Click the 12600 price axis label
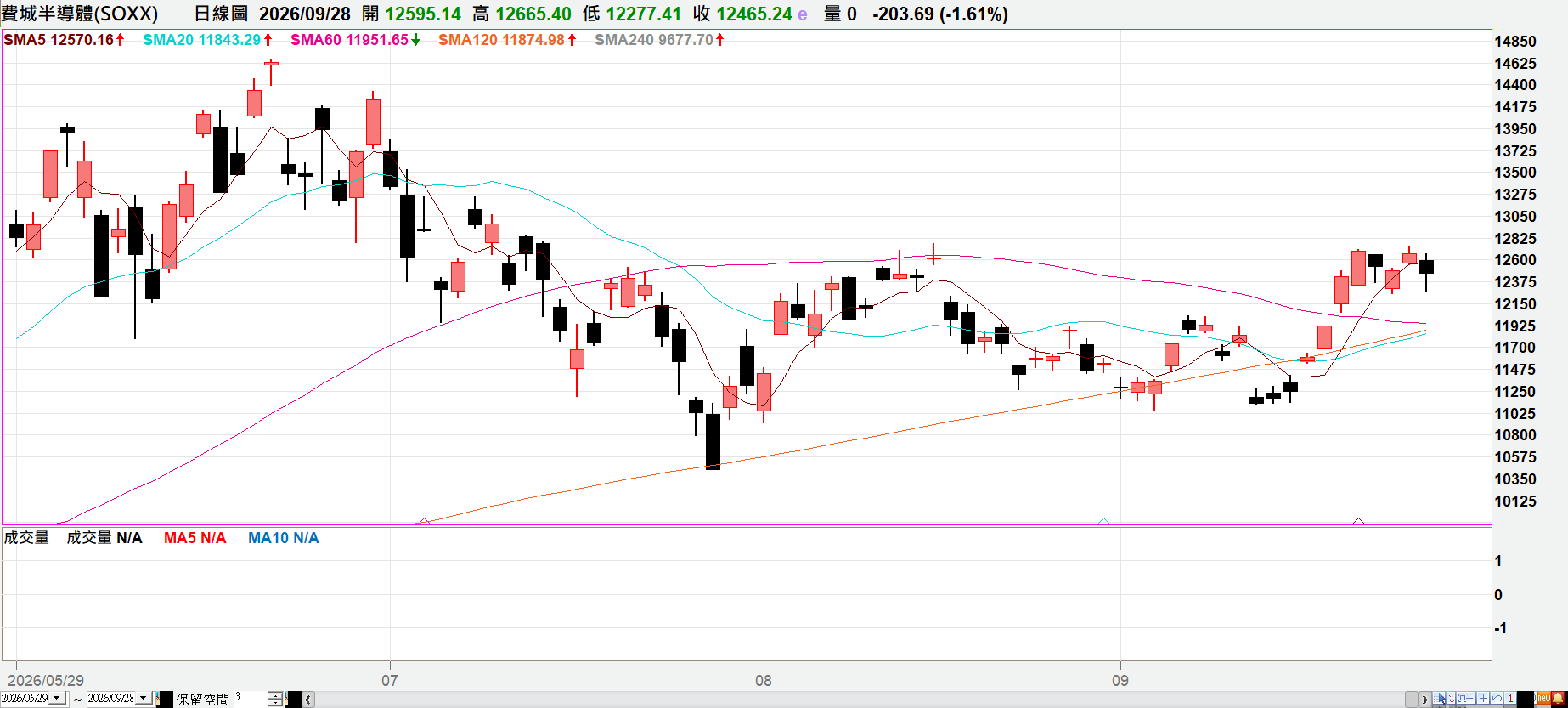This screenshot has height=708, width=1568. [x=1515, y=260]
